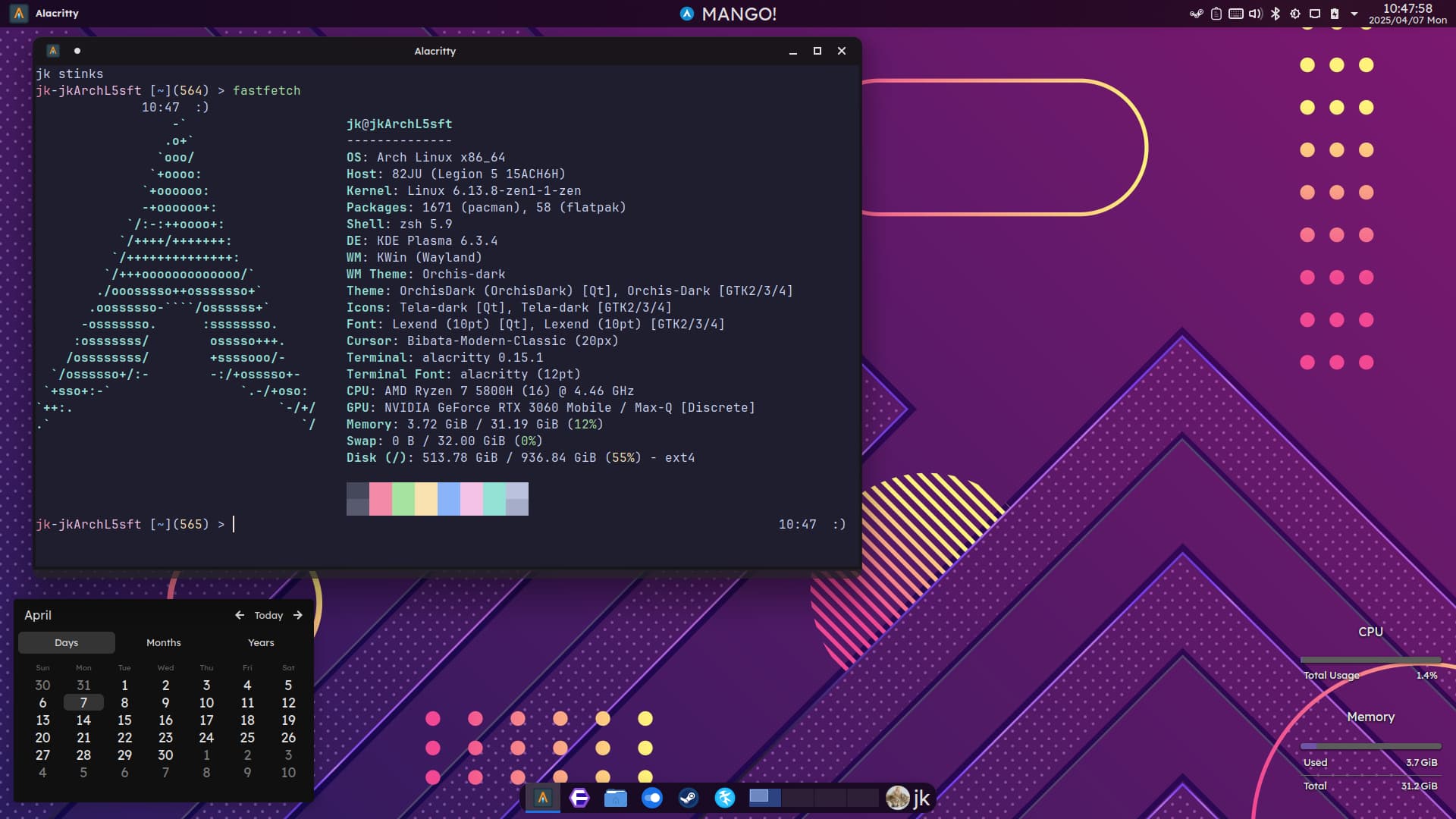Click the green color block in fastfetch palette
This screenshot has width=1456, height=819.
403,499
